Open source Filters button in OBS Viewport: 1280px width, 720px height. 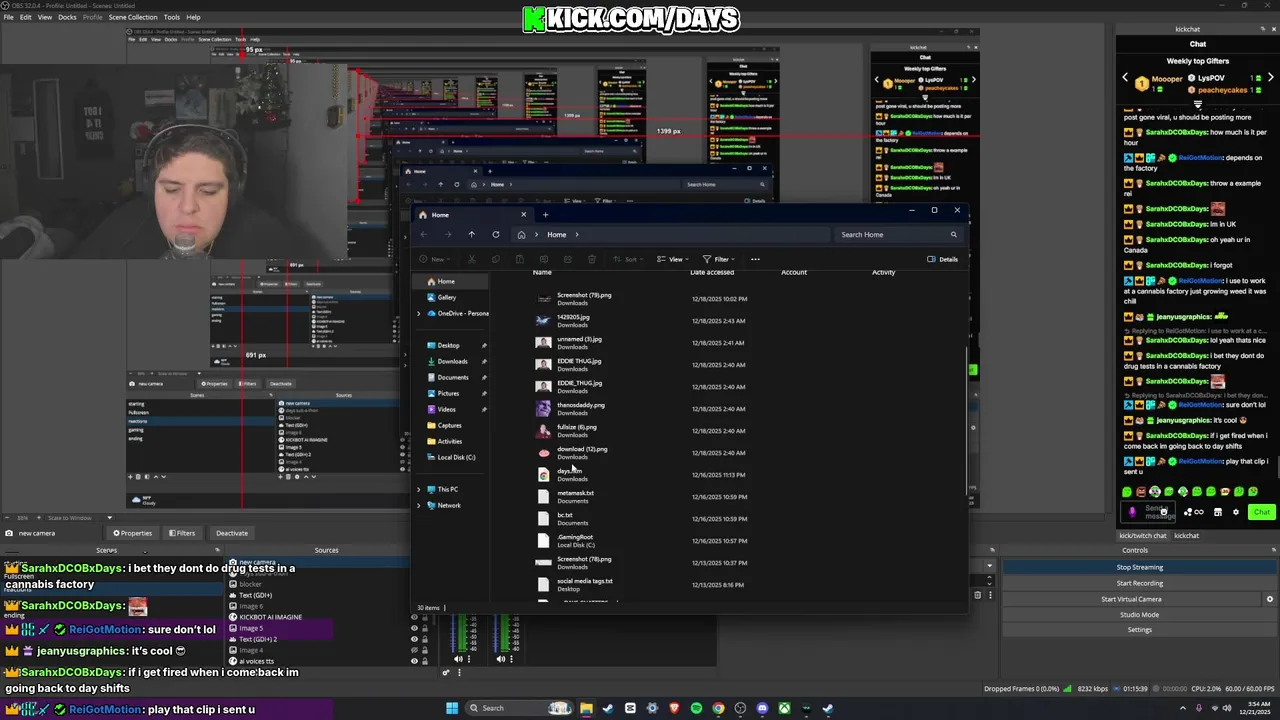182,533
